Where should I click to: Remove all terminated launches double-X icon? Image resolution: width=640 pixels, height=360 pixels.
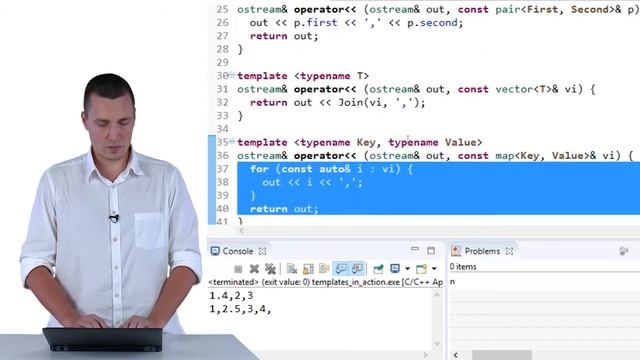270,269
